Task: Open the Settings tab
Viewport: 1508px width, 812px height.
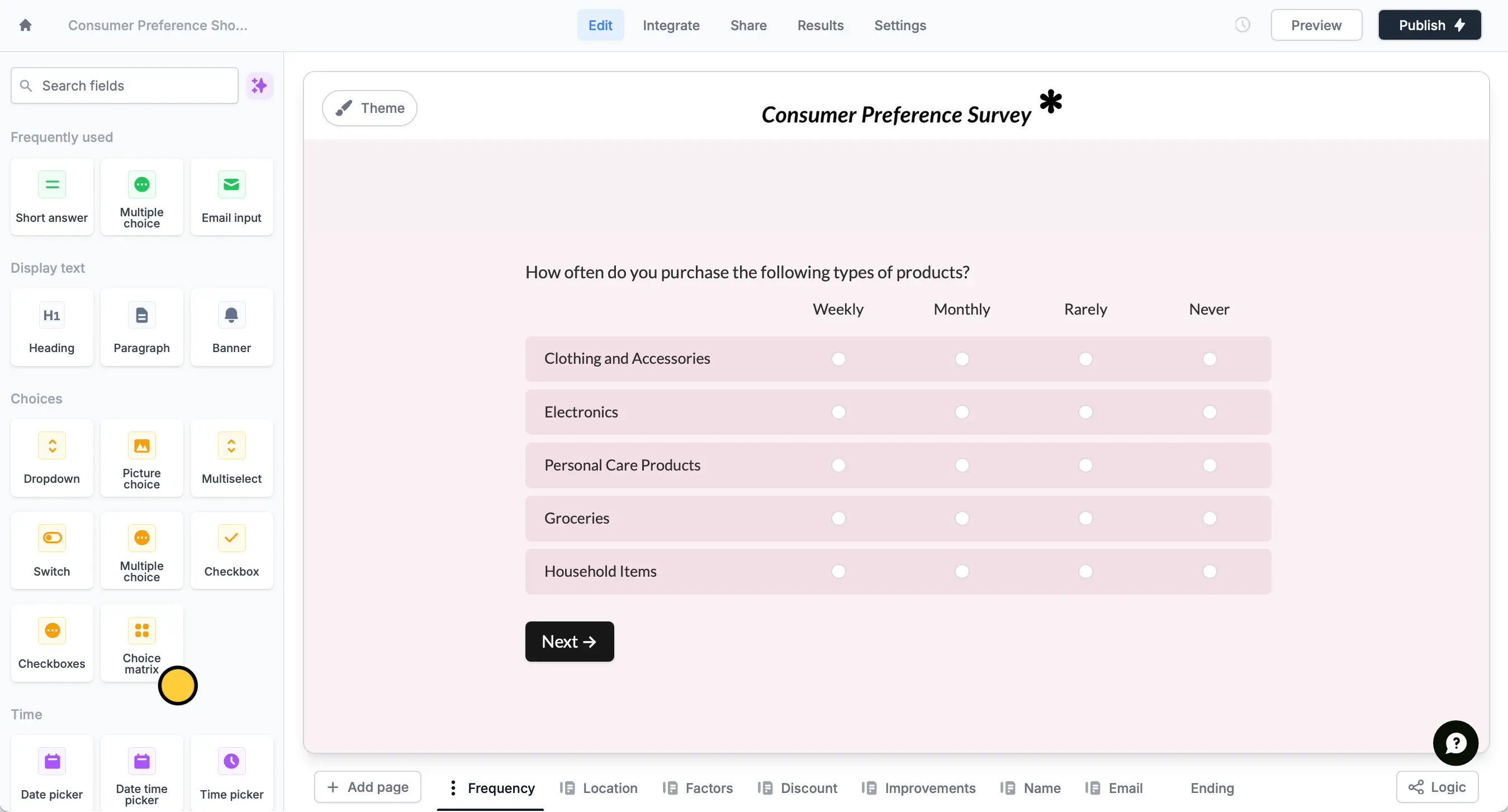Action: coord(900,25)
